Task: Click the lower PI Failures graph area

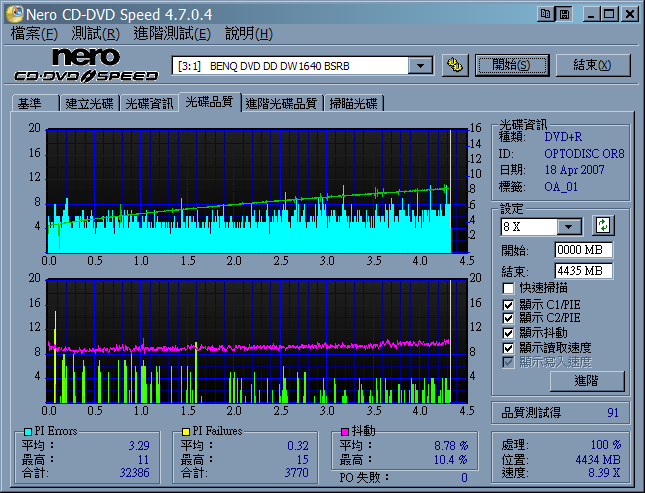Action: tap(258, 341)
